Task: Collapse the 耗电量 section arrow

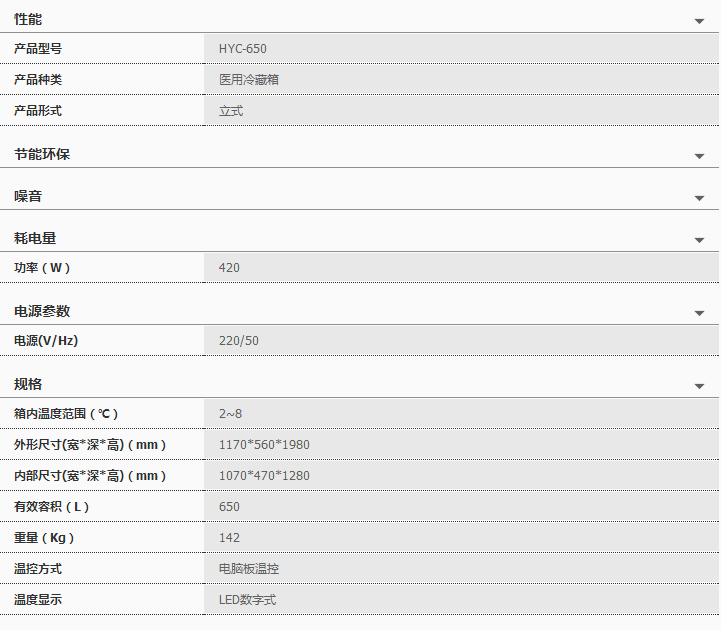Action: [699, 241]
